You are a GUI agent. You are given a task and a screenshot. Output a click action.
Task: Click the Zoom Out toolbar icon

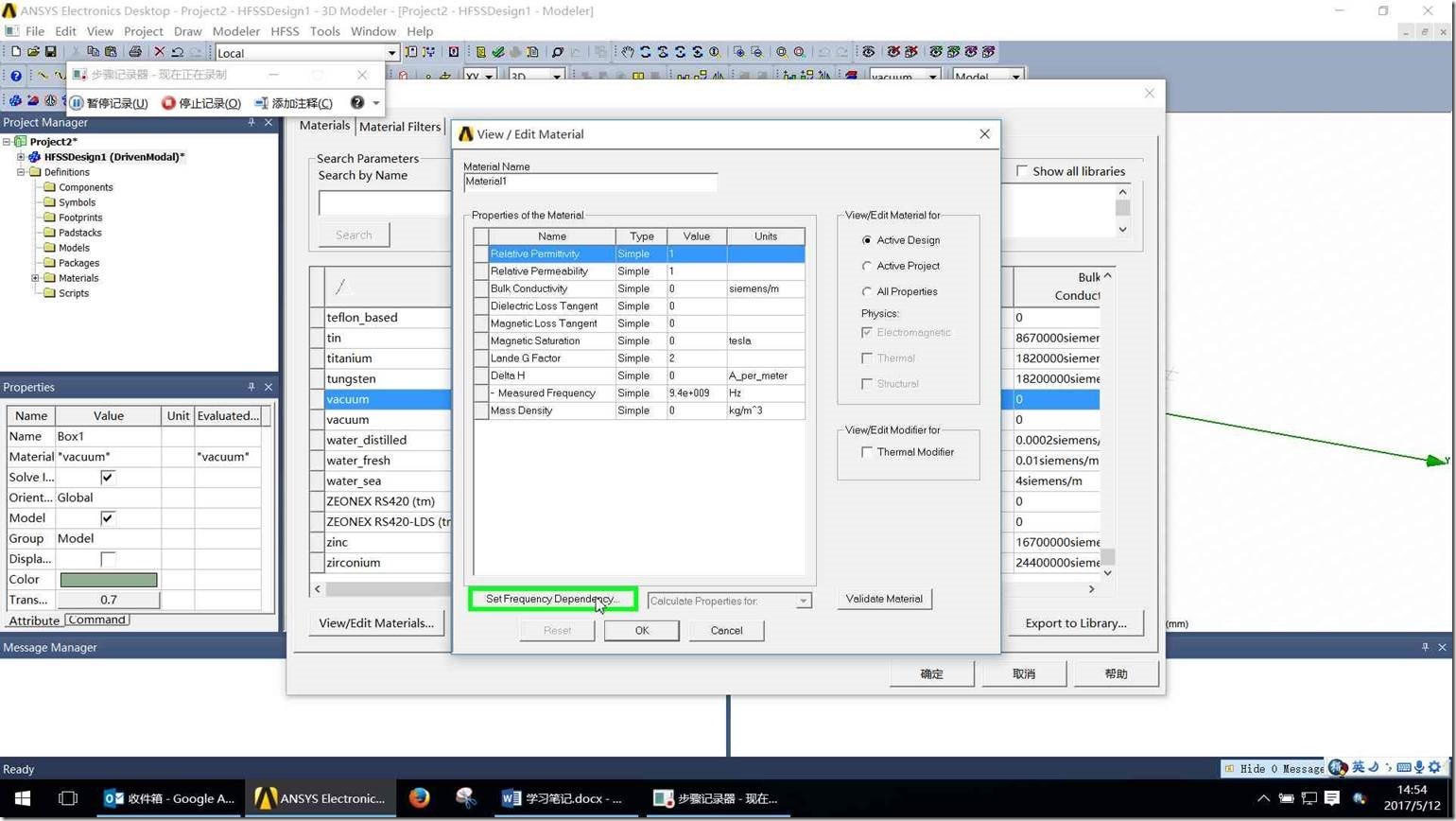[x=756, y=52]
